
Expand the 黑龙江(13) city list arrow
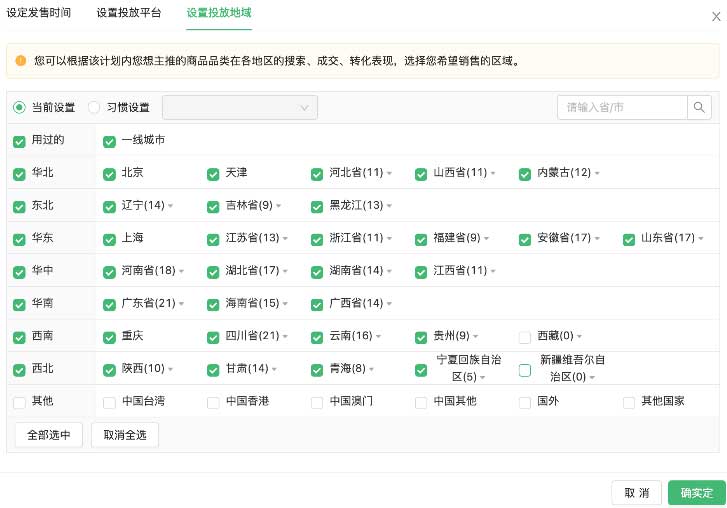coord(389,206)
